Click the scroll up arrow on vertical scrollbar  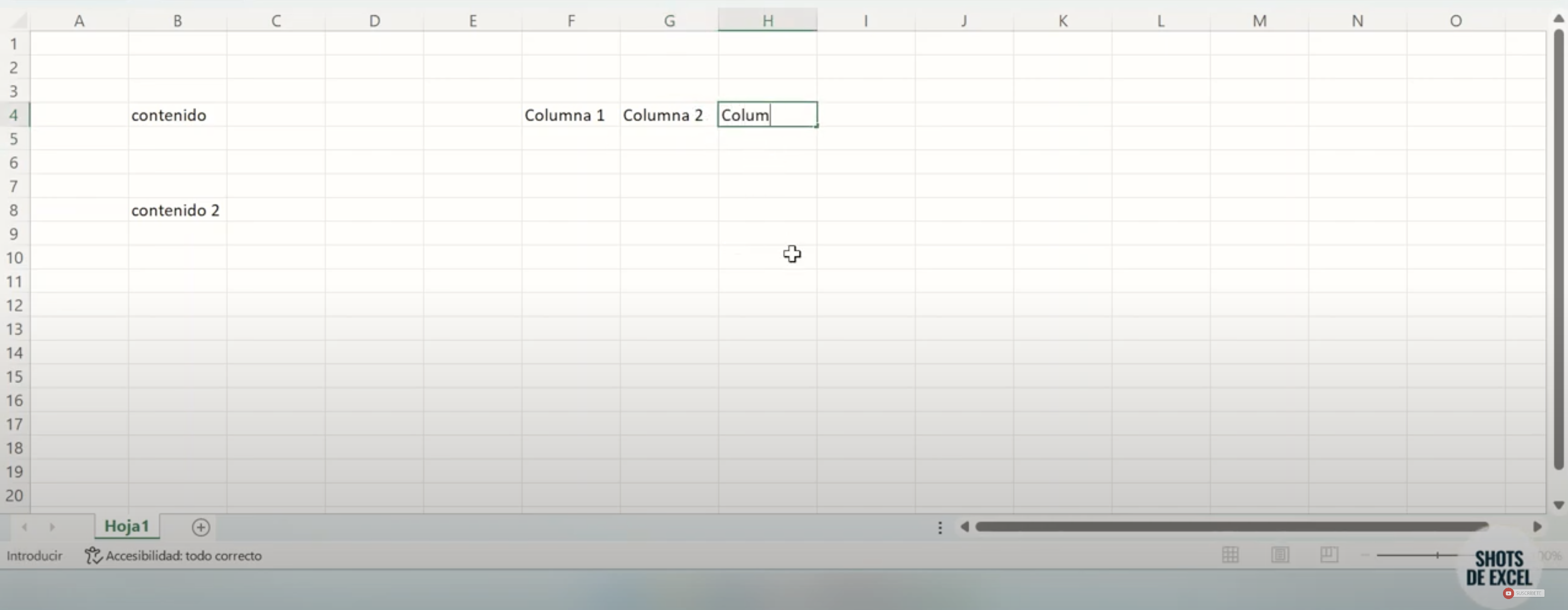[1558, 18]
